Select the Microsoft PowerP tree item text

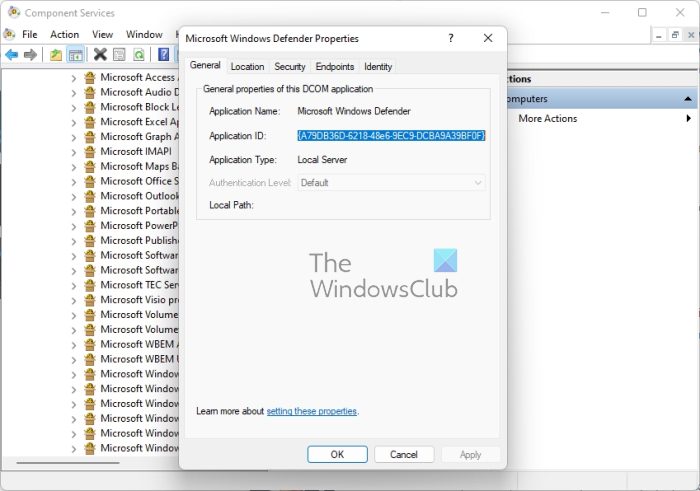tap(139, 226)
